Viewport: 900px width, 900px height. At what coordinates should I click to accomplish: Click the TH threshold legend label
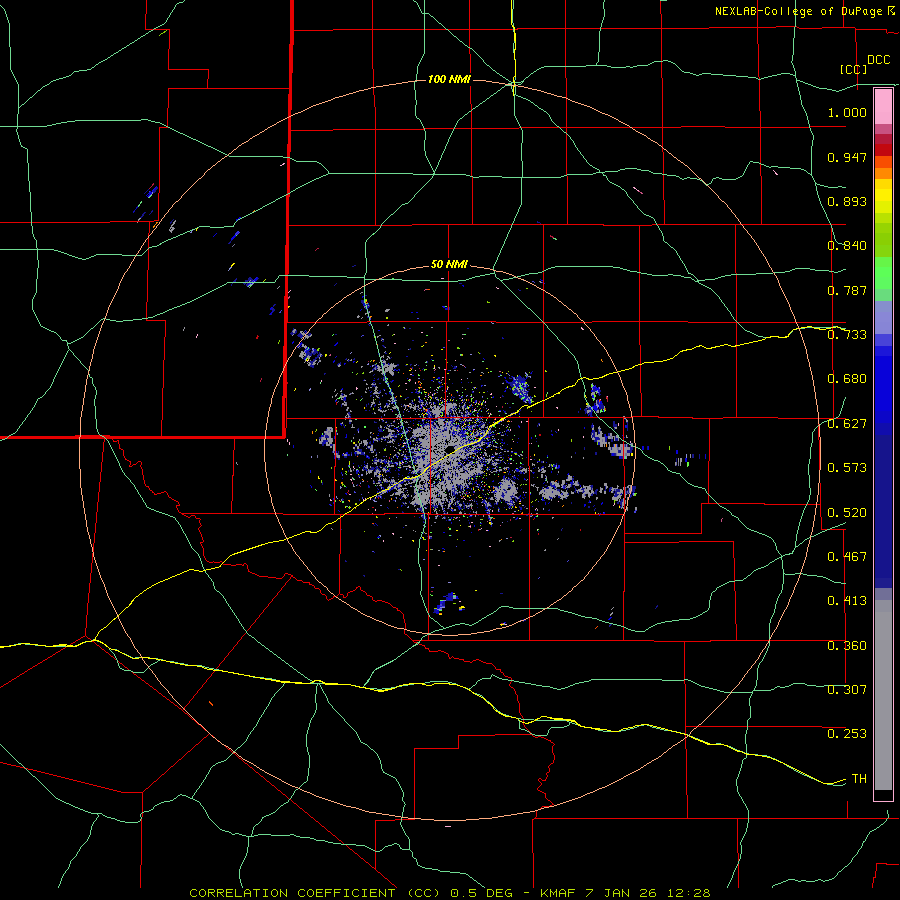[x=859, y=779]
